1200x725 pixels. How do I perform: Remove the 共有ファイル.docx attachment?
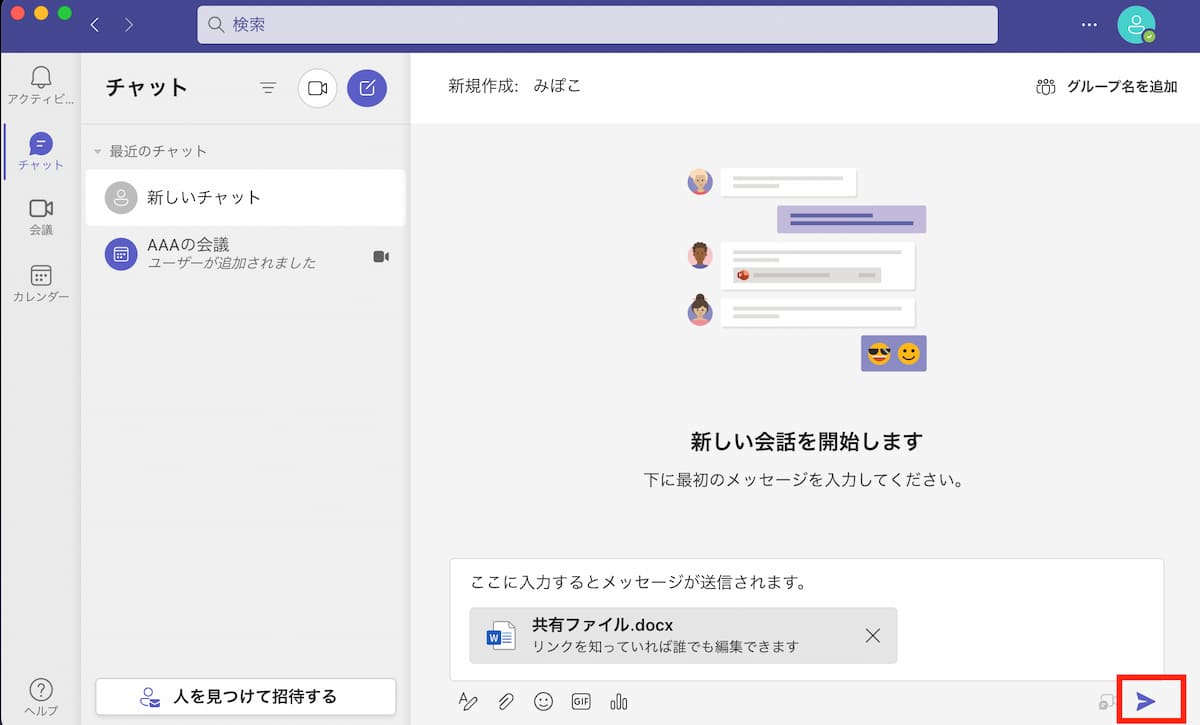[872, 635]
